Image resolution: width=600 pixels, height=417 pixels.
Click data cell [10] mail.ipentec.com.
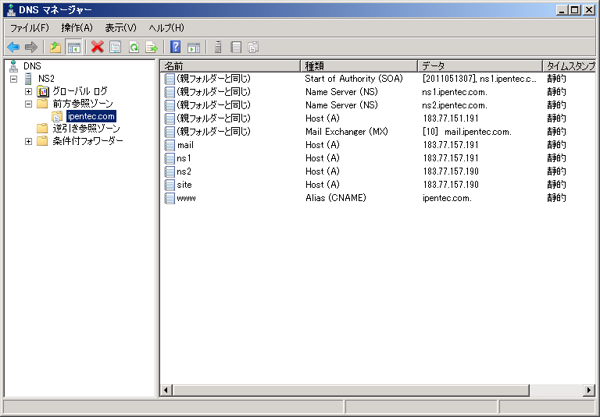(467, 132)
